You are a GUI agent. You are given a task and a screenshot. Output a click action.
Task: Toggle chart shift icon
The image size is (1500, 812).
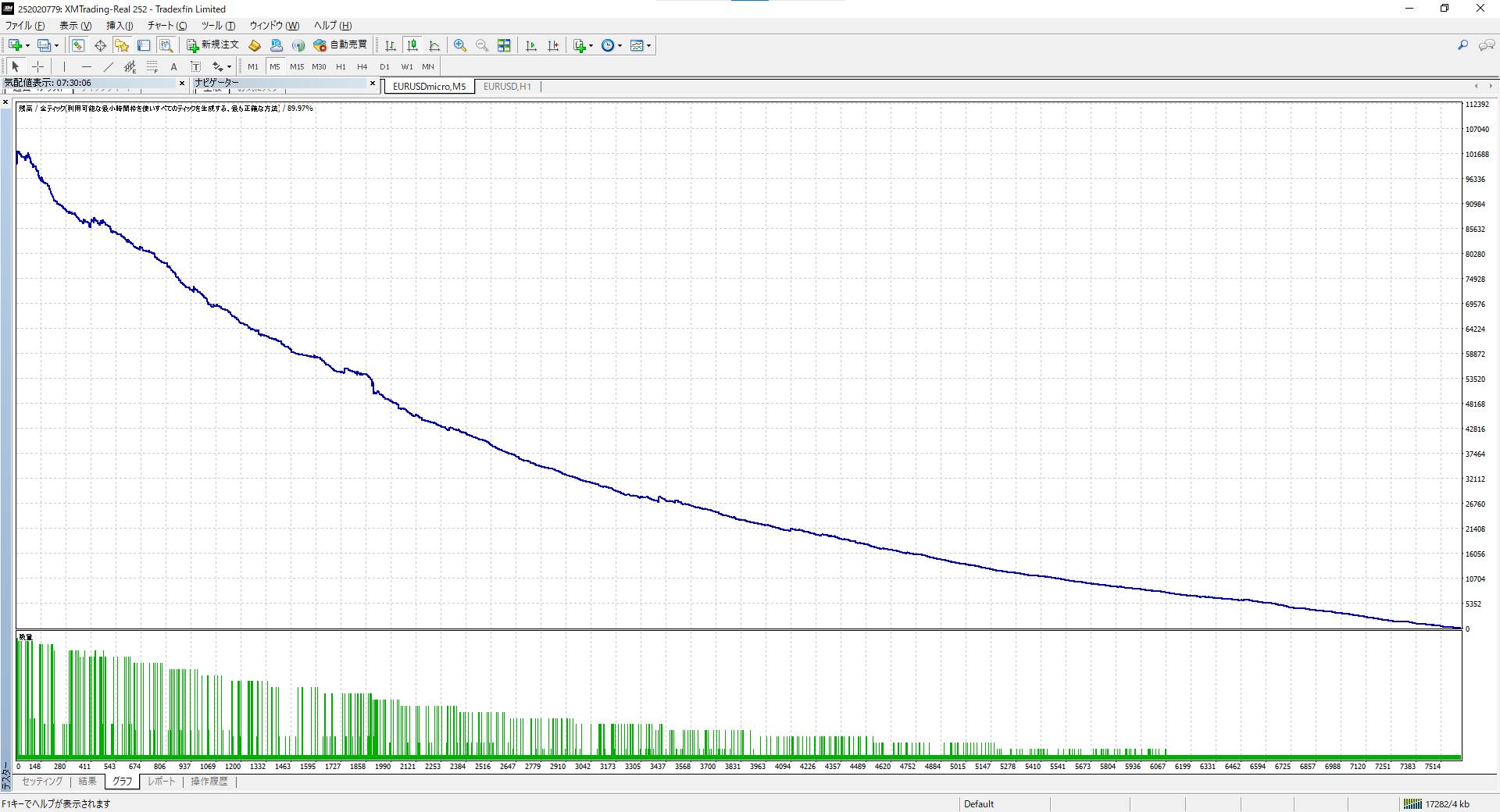[x=553, y=45]
